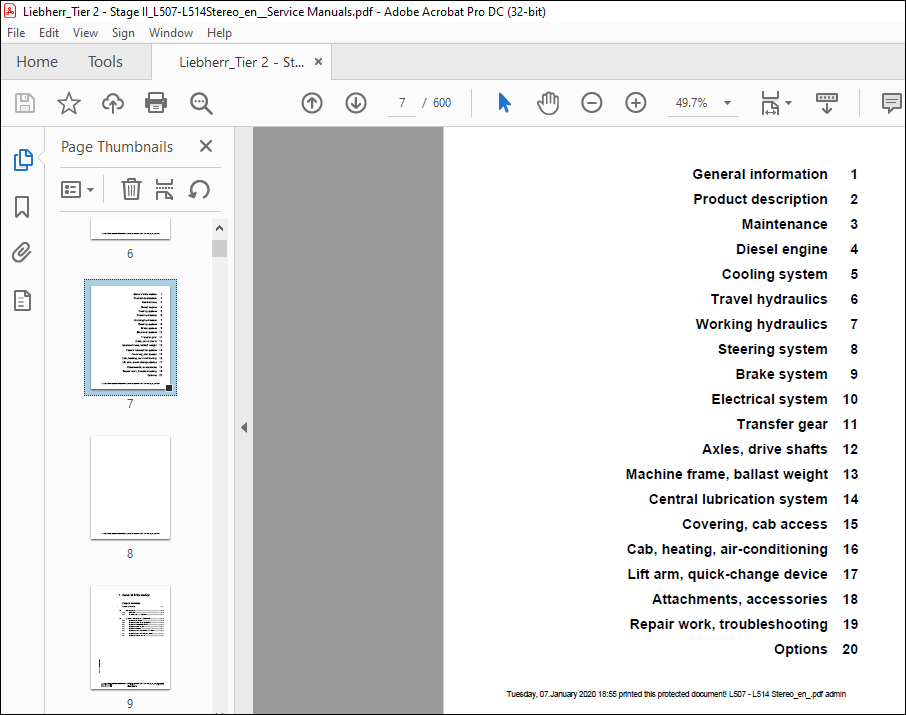
Task: Open the Bookmarks panel icon
Action: click(22, 207)
